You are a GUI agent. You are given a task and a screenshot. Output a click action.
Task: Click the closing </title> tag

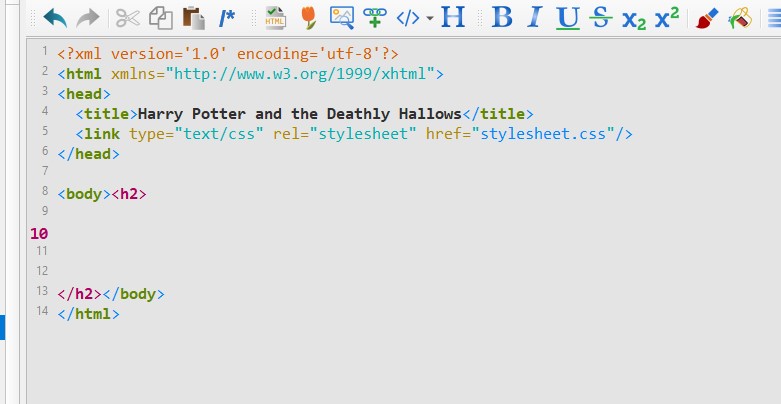pos(498,114)
